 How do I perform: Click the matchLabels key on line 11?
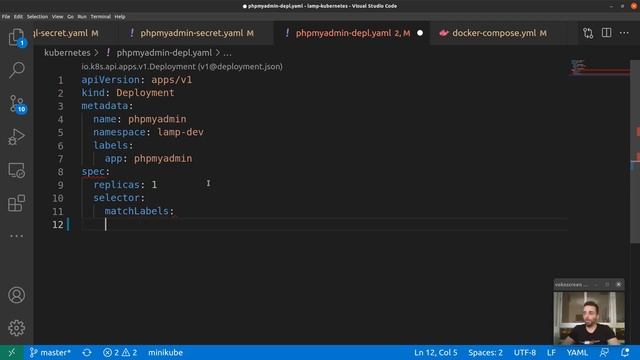(x=136, y=211)
